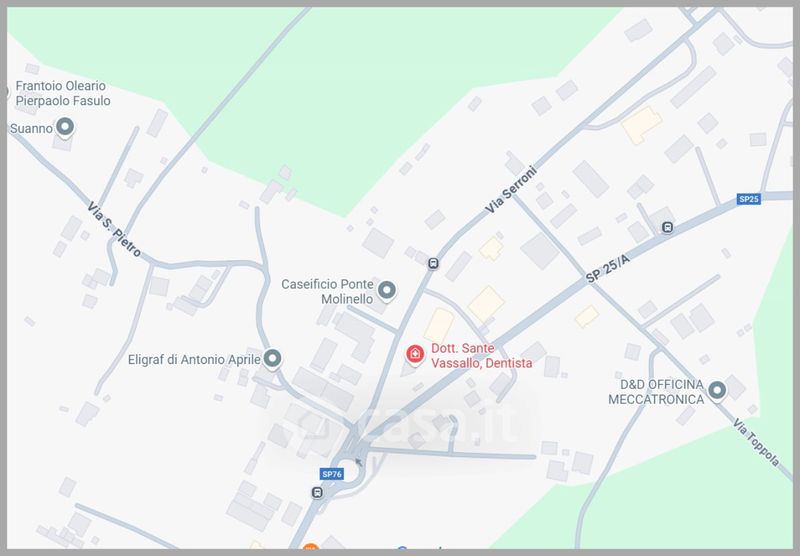
Task: Click the Caseificio Ponte Molinello map pin
Action: coord(387,290)
